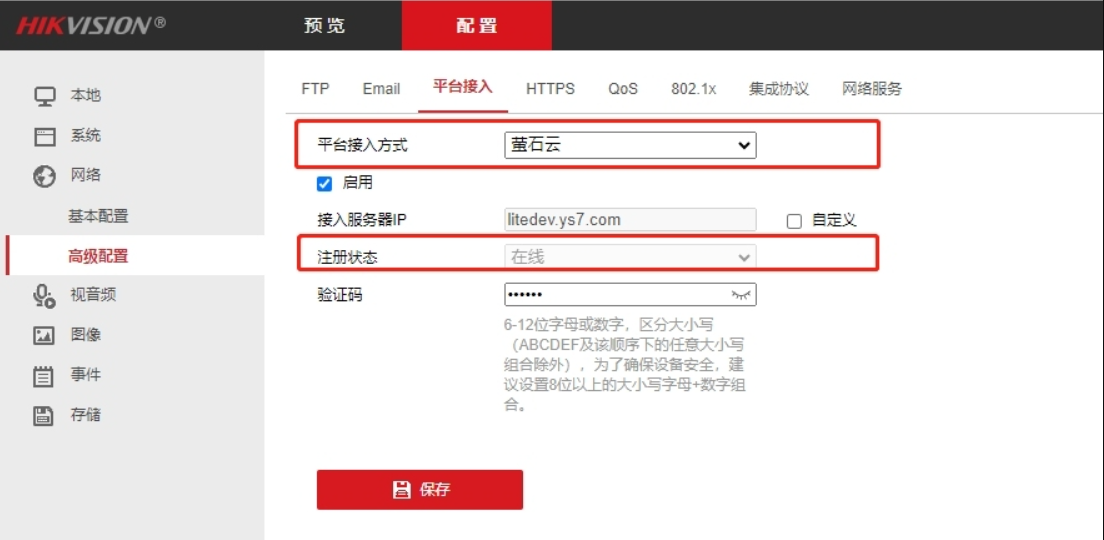Click the 图像 picture icon in sidebar
The image size is (1104, 540).
44,335
